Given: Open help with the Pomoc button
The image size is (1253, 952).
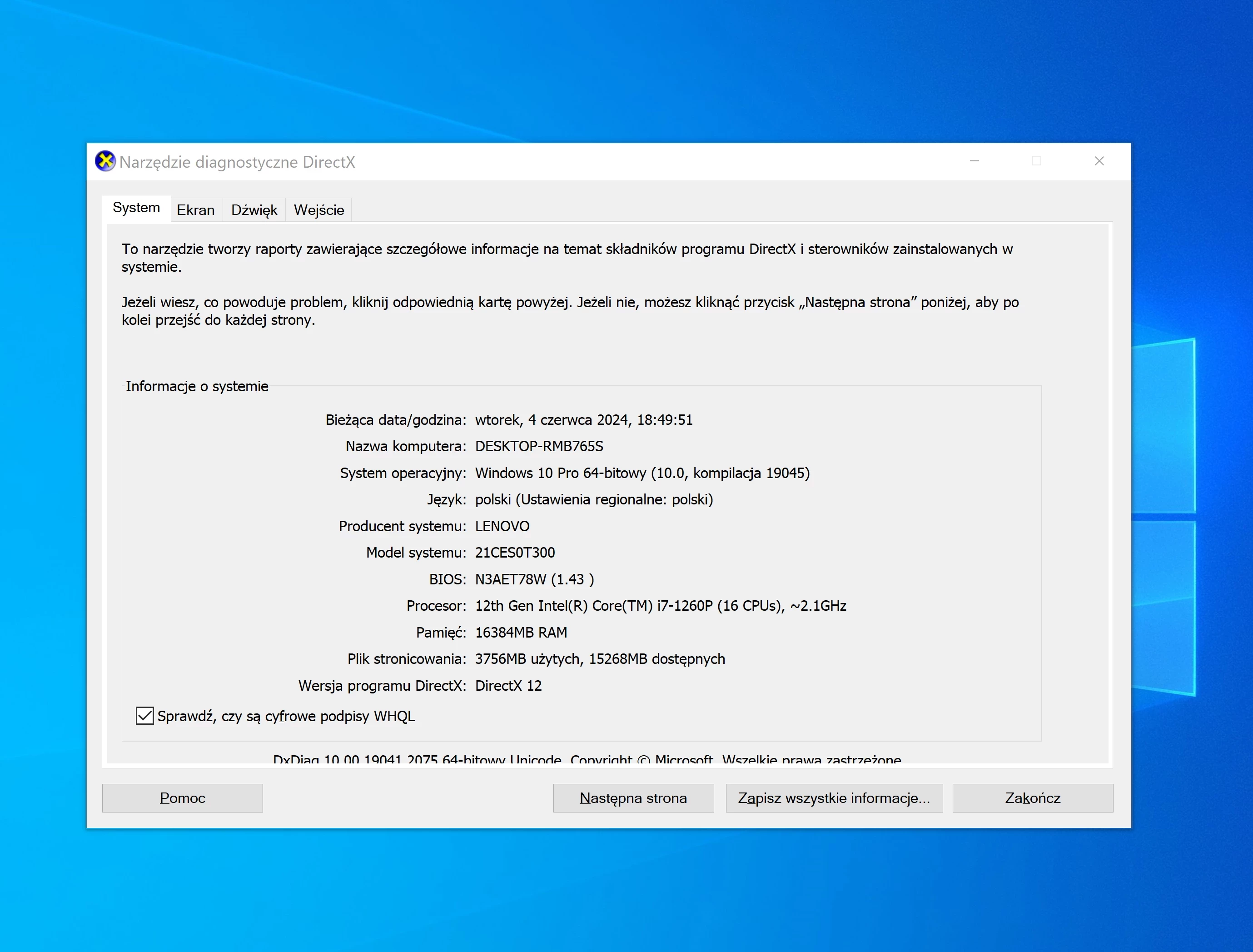Looking at the screenshot, I should (x=182, y=798).
